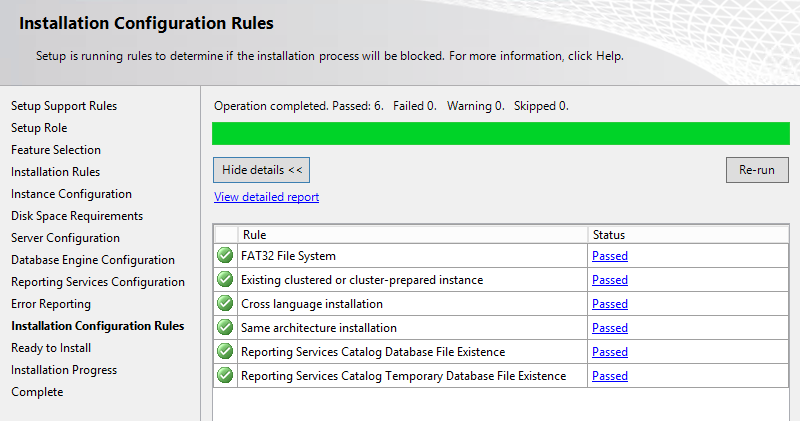Open Passed link for Temporary Database File rule

tap(610, 376)
